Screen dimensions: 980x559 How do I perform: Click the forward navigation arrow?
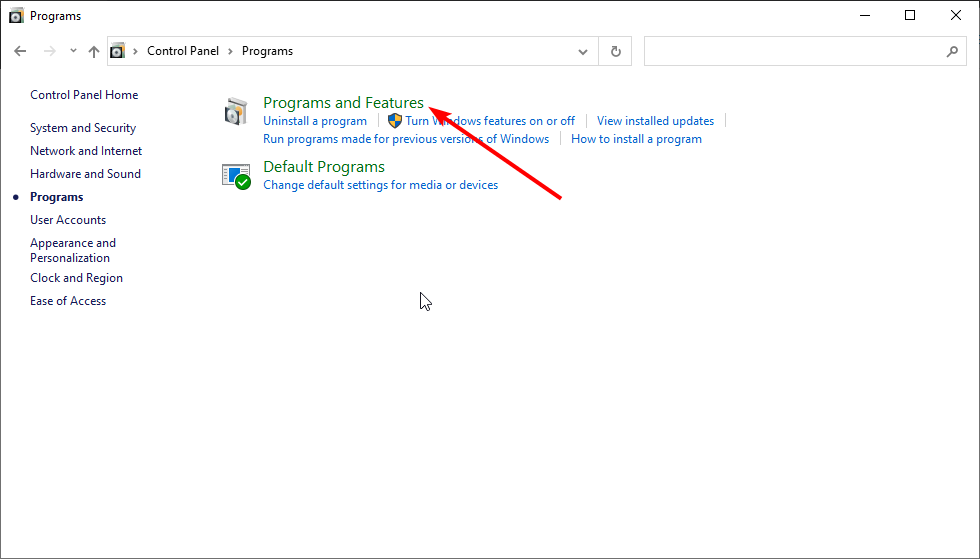[x=49, y=51]
